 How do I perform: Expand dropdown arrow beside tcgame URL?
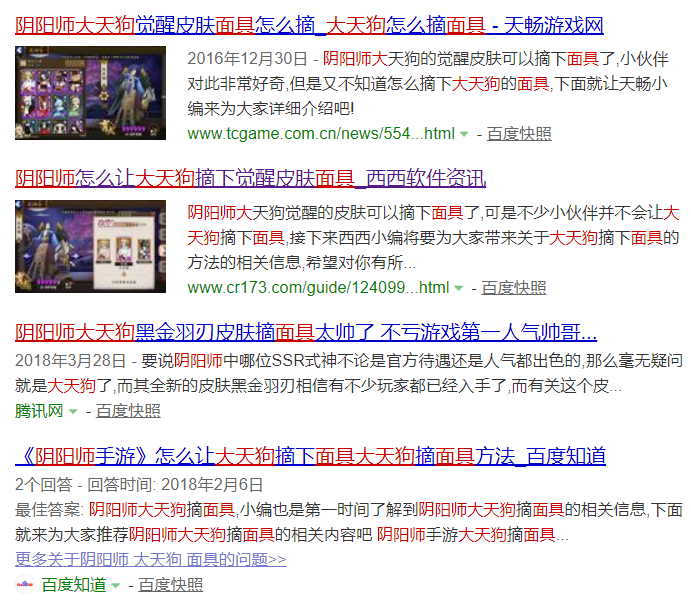pyautogui.click(x=464, y=134)
